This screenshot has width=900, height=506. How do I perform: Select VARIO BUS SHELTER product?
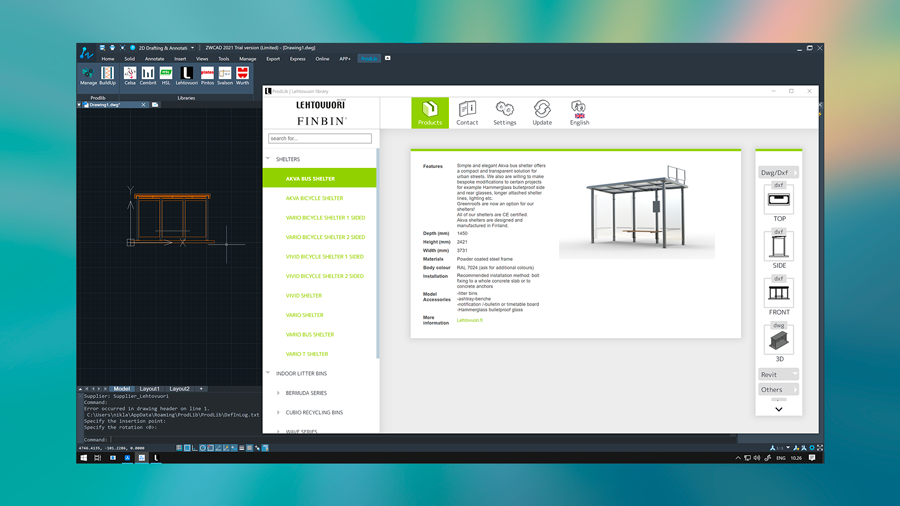click(x=310, y=334)
